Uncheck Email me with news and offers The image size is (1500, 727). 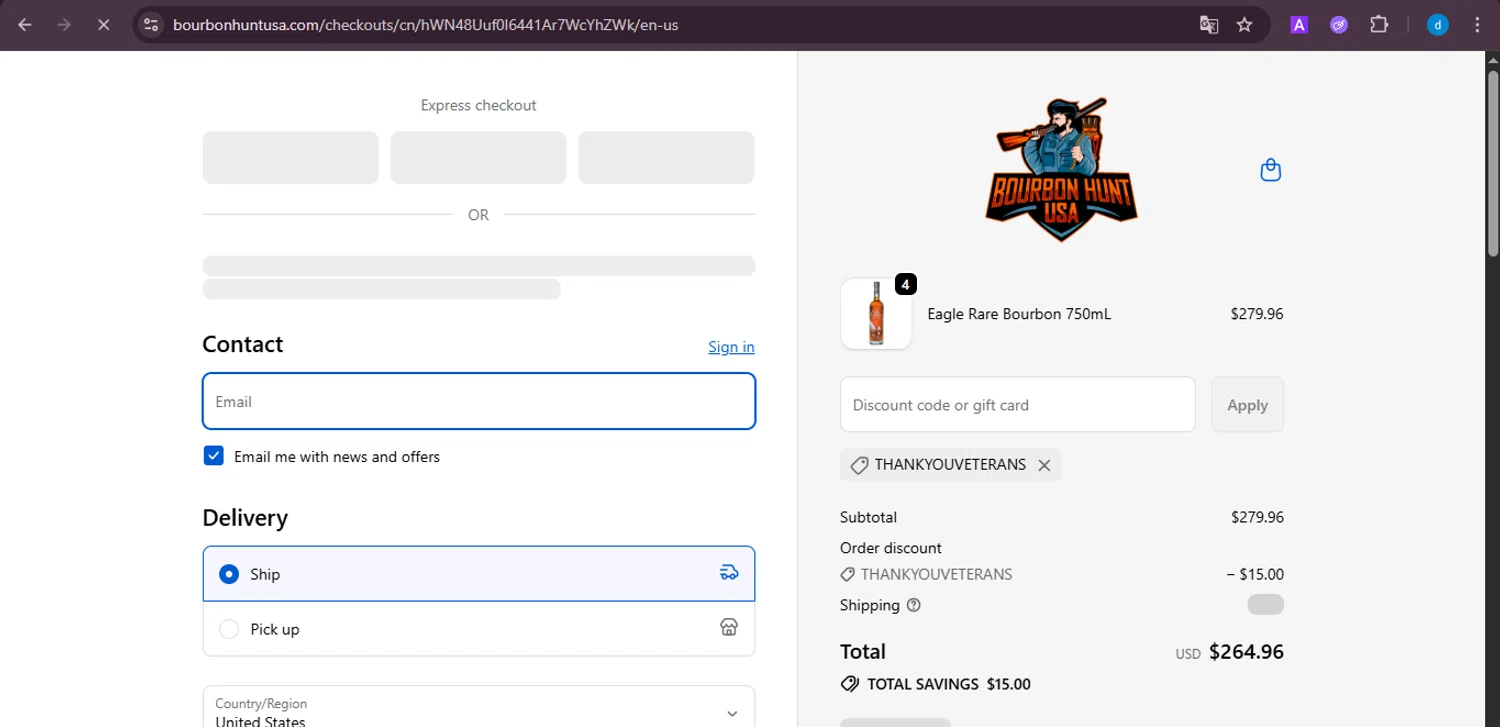coord(213,456)
